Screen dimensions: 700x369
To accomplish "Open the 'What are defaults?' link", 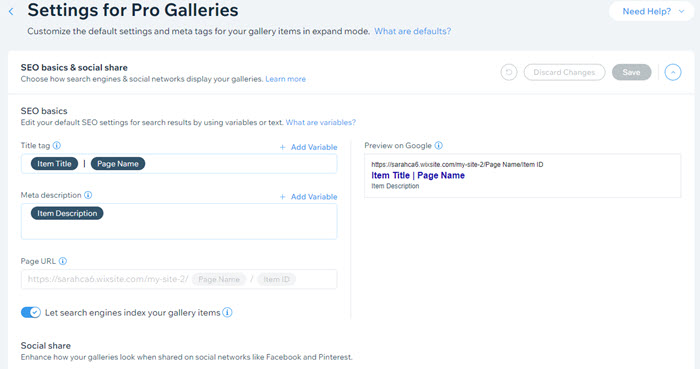I will (412, 31).
